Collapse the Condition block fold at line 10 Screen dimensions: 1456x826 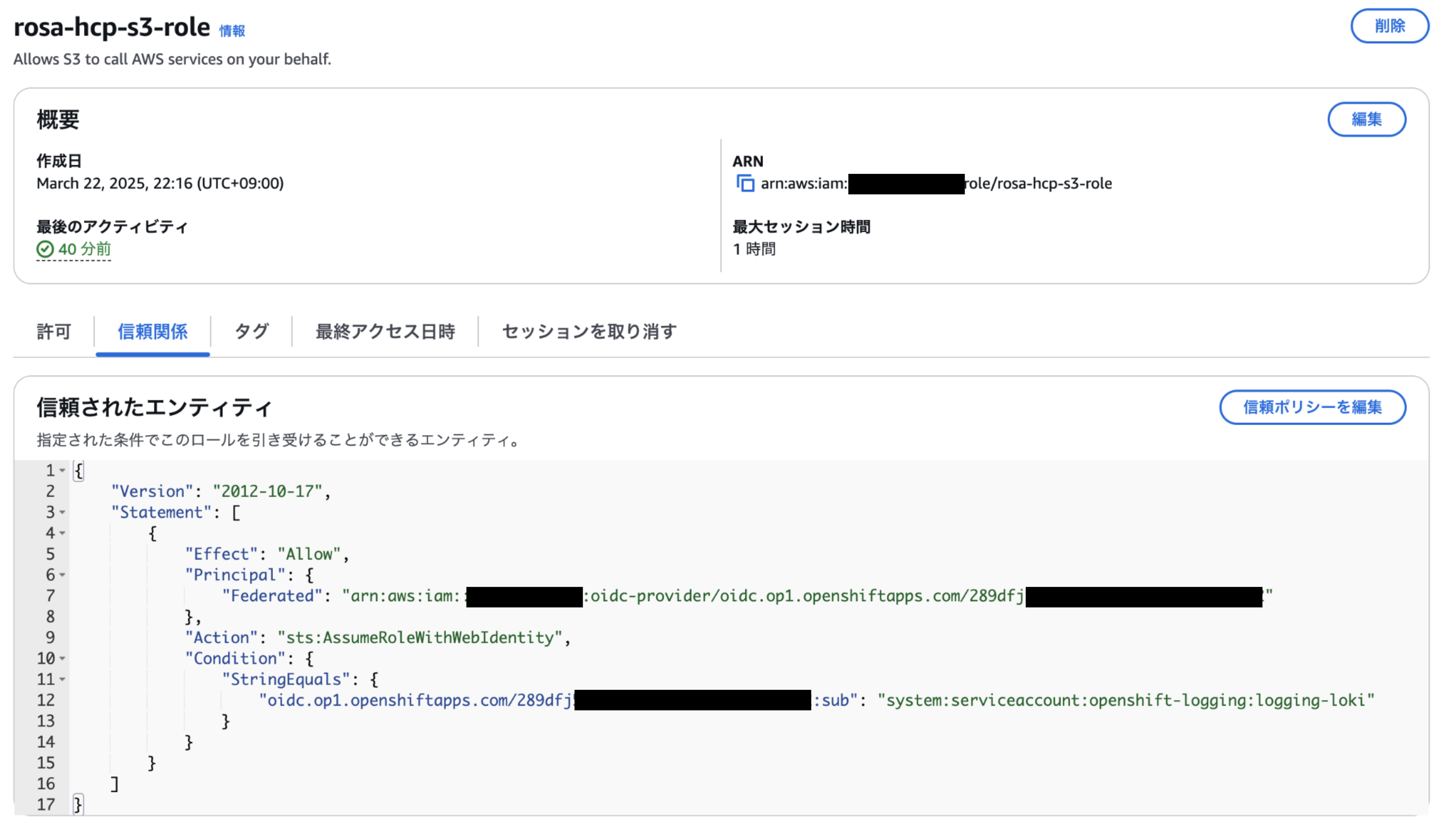coord(62,659)
